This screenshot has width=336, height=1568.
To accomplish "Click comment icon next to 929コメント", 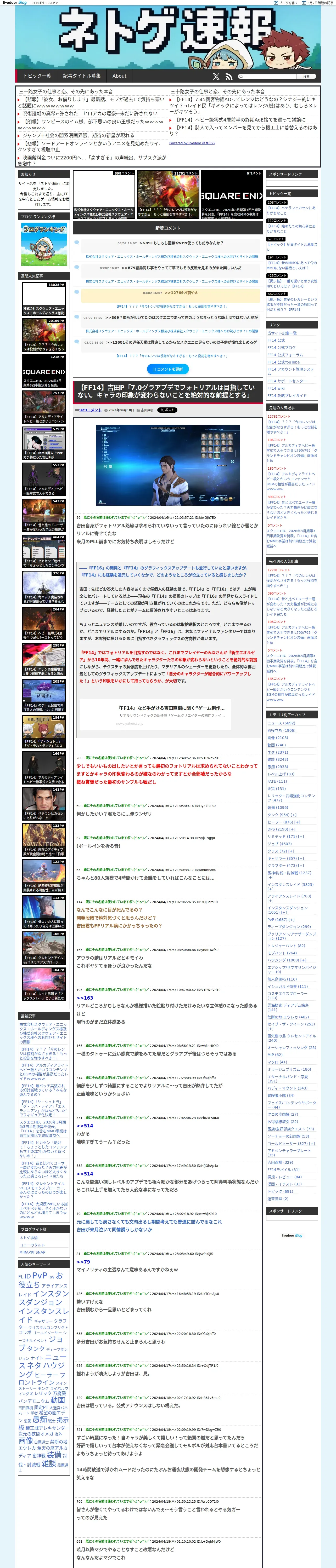I will click(x=77, y=410).
